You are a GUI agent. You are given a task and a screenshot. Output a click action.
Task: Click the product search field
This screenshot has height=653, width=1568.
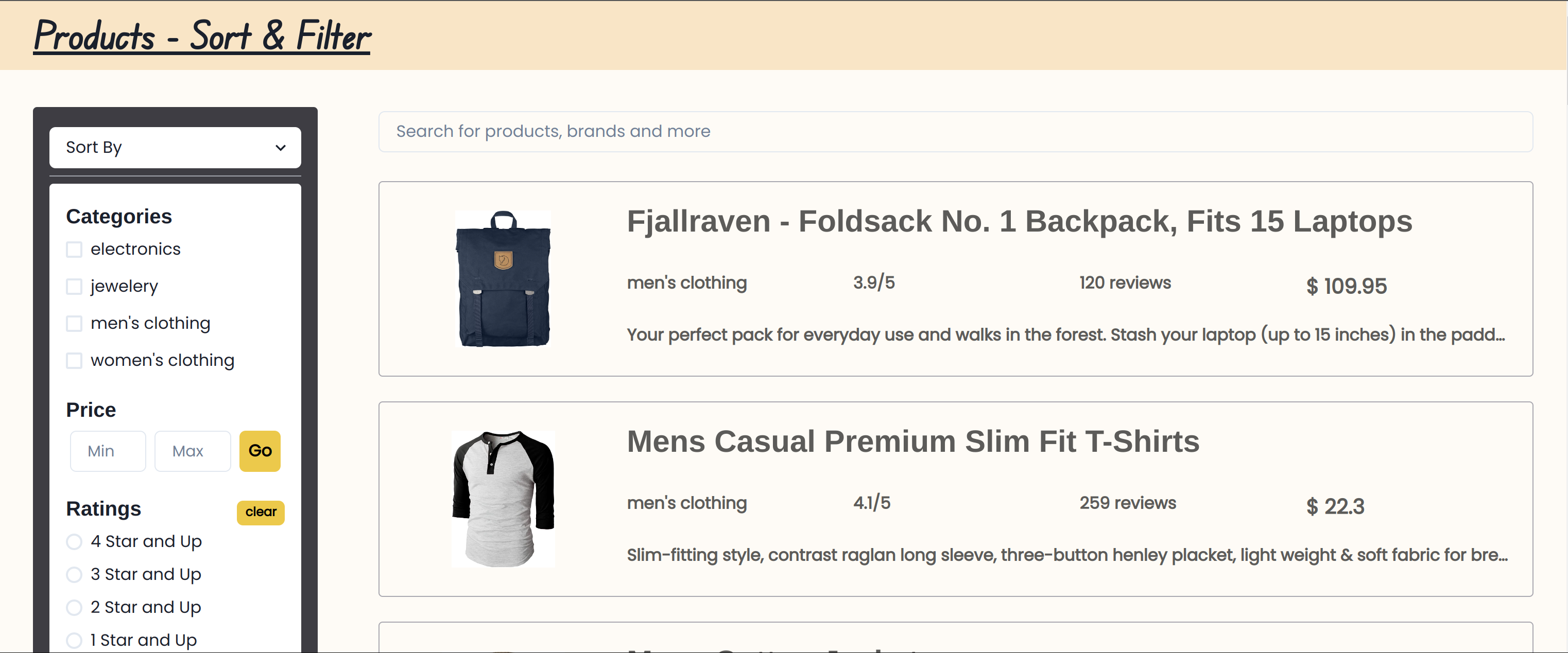pos(955,131)
